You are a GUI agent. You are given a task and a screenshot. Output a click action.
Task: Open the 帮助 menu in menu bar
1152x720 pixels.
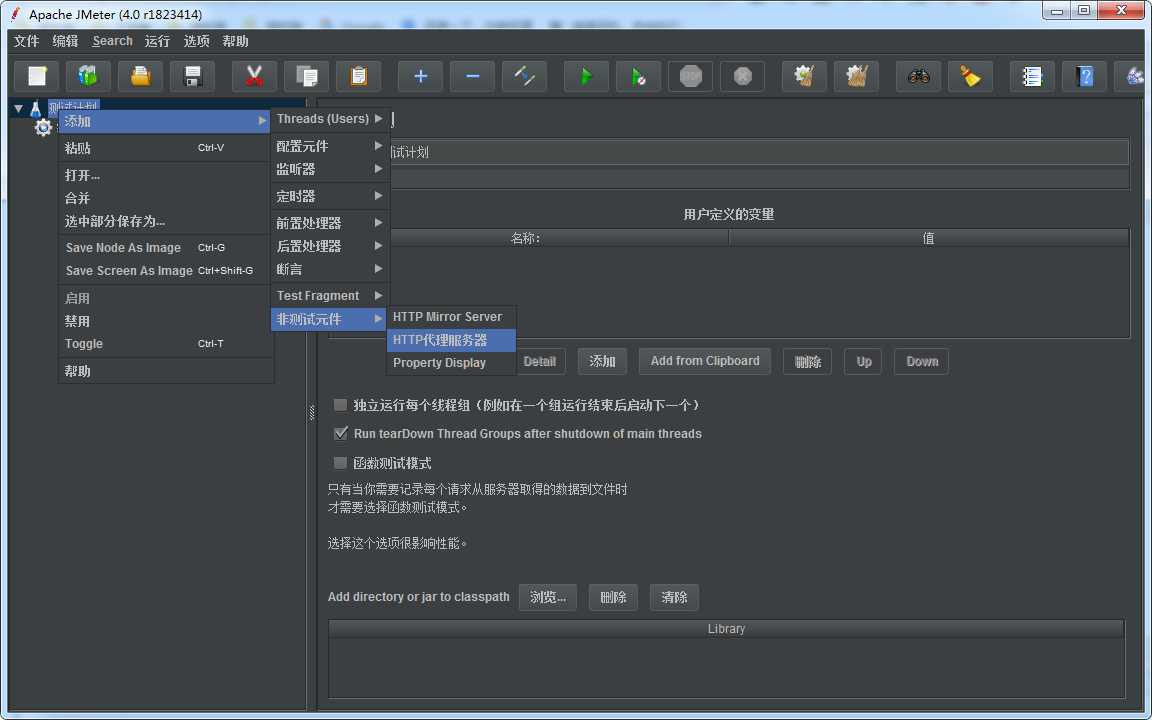tap(236, 41)
